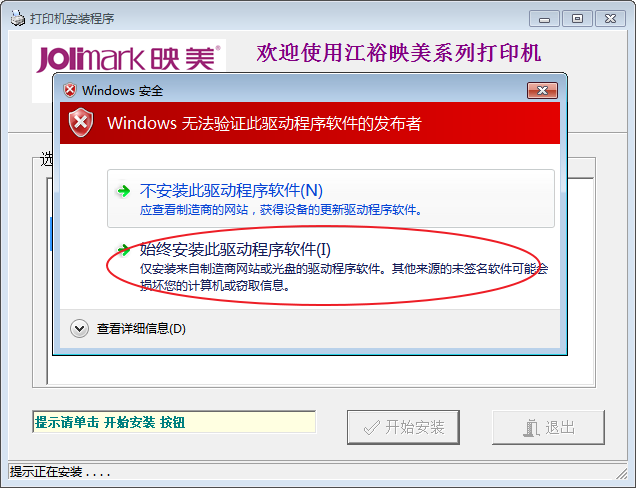Click the yellow hint text field
This screenshot has height=488, width=636.
point(174,422)
